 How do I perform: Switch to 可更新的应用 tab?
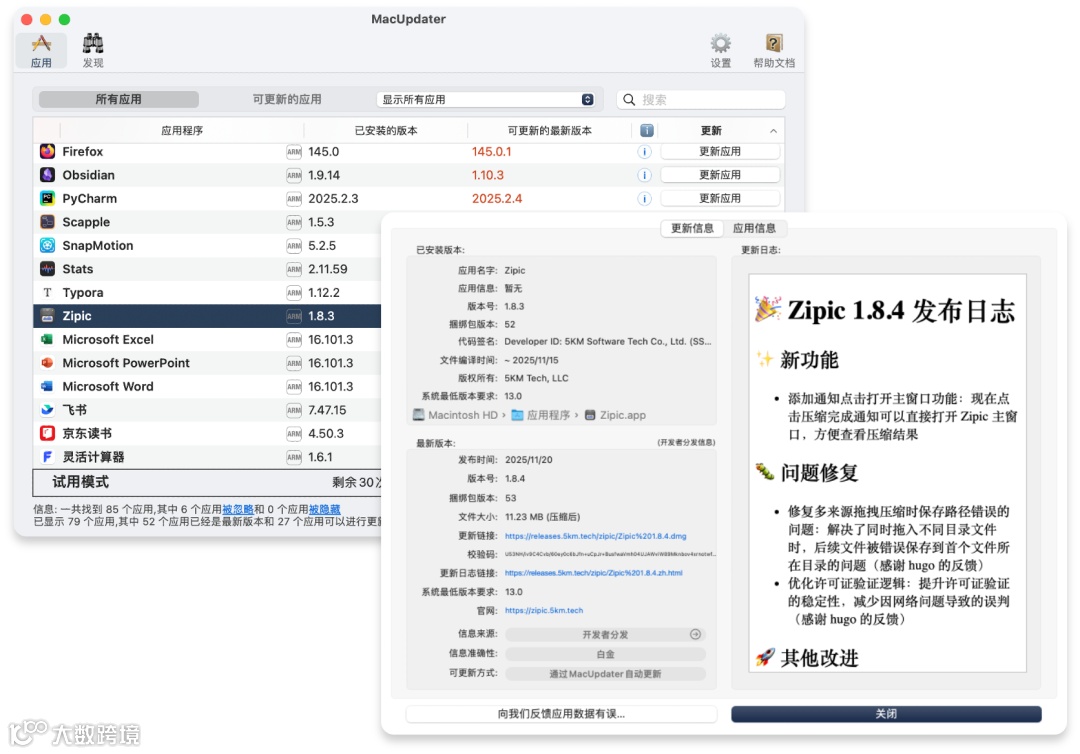pos(287,99)
